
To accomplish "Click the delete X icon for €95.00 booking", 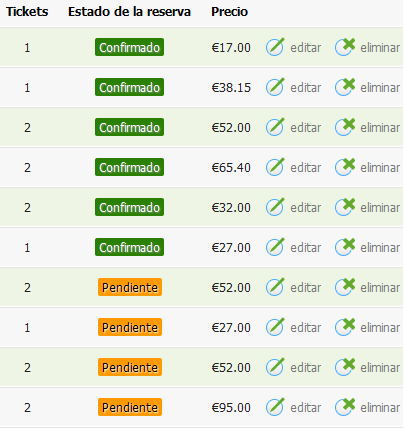I will [345, 407].
